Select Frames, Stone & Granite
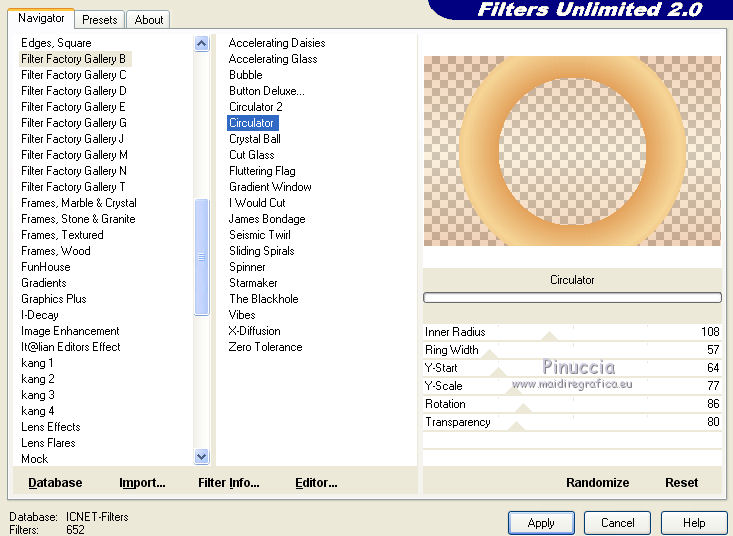Screen dimensions: 733x536 [78, 219]
